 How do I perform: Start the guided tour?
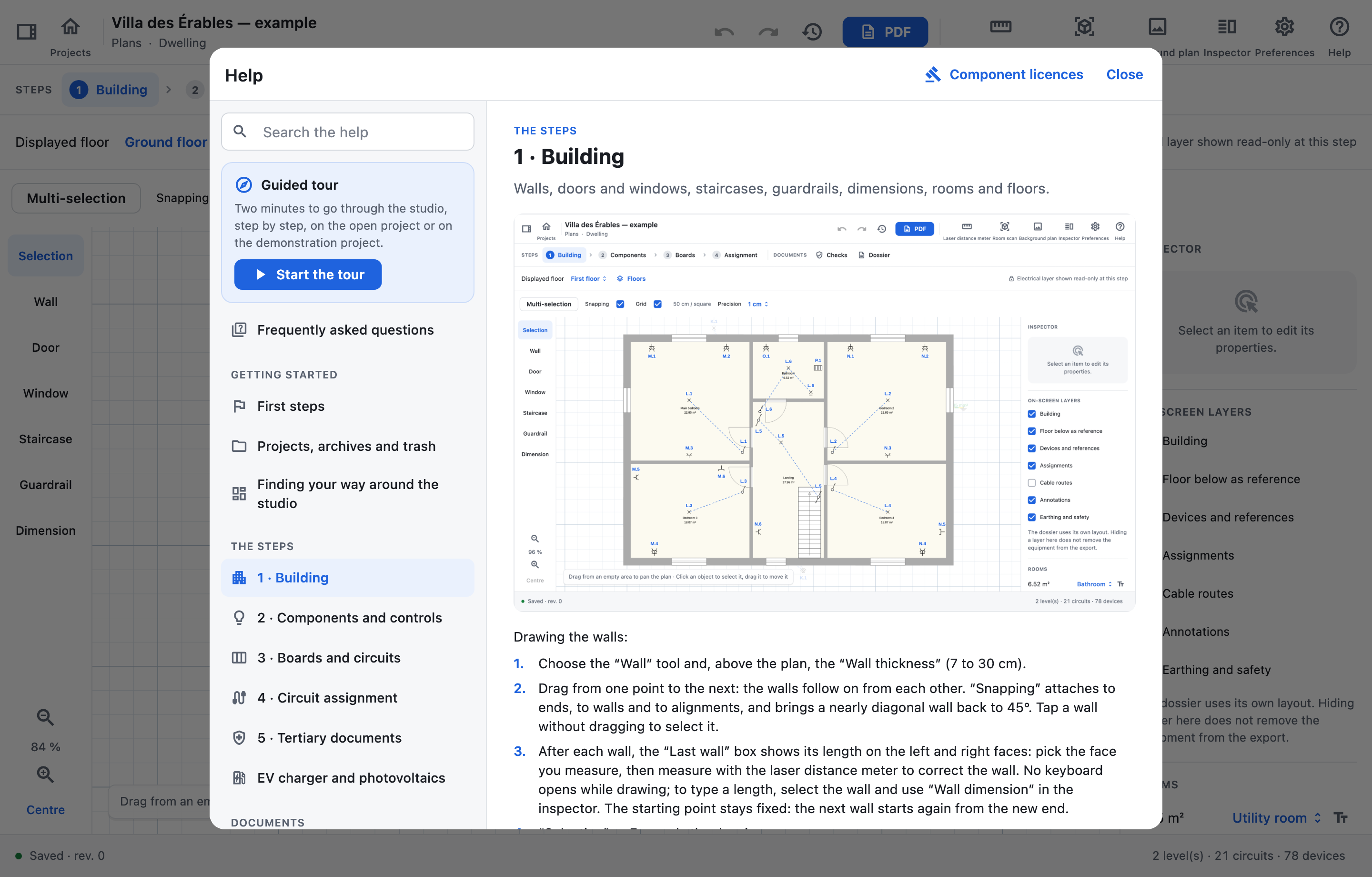point(308,274)
